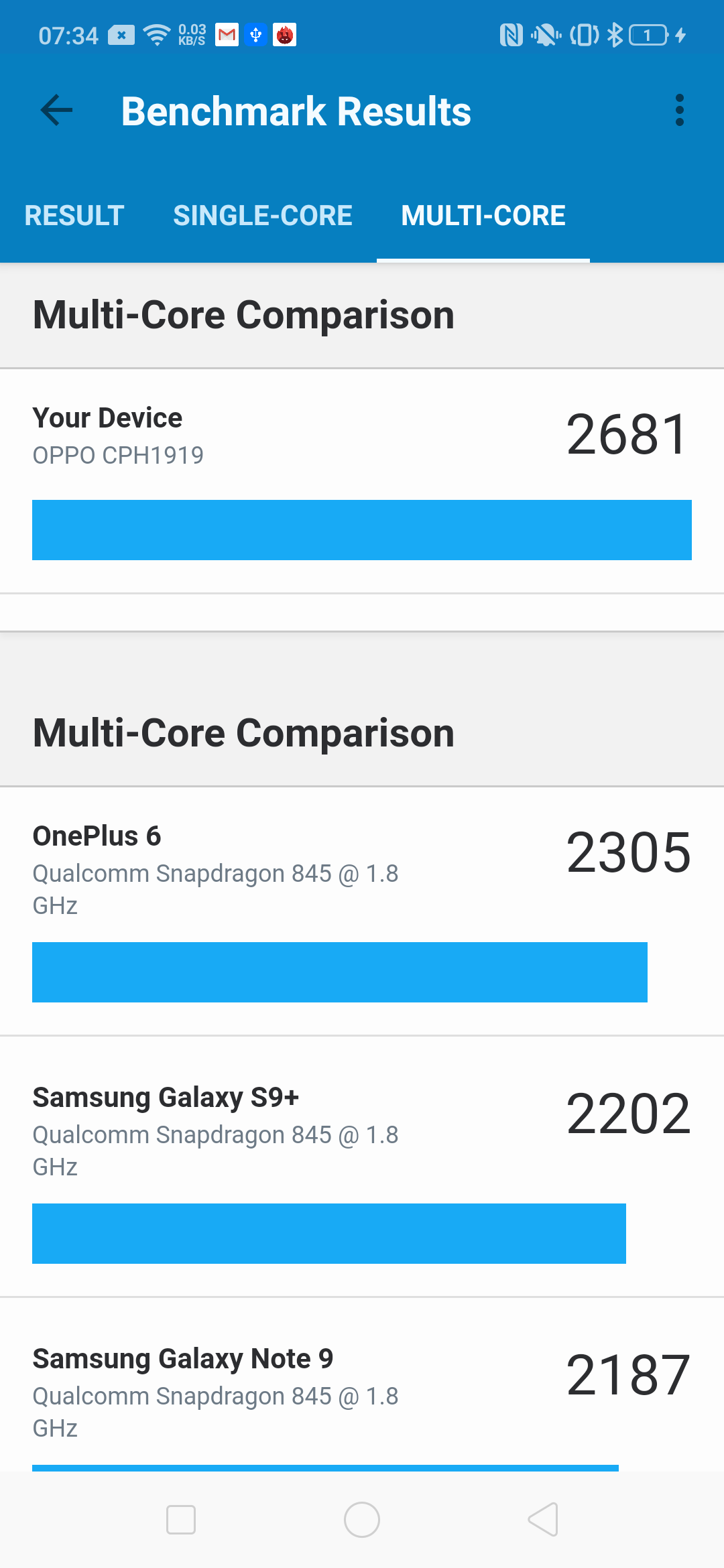Image resolution: width=724 pixels, height=1568 pixels.
Task: Tap the OPPO CPH1919 score bar
Action: pos(362,530)
